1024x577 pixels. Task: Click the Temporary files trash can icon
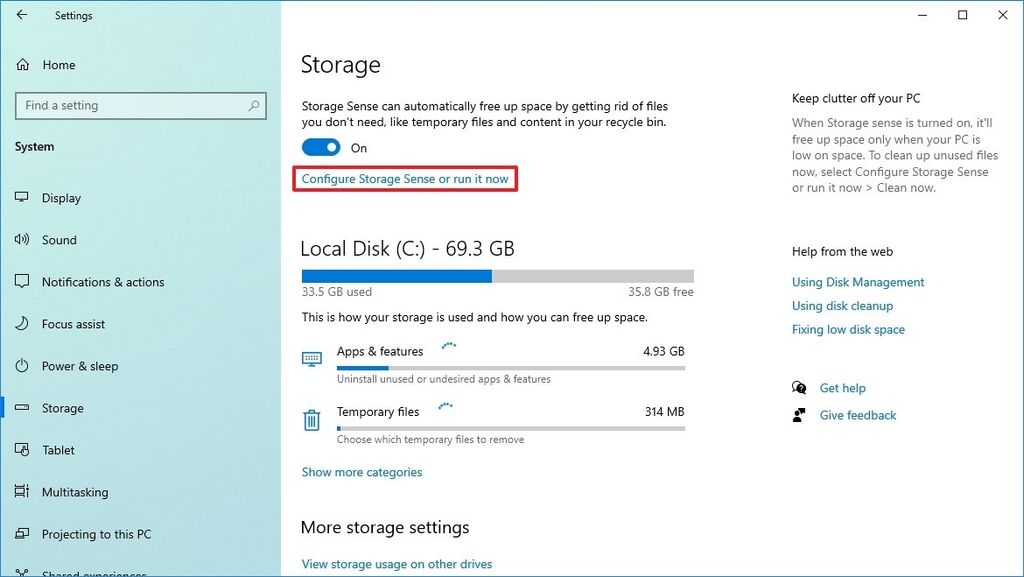[x=311, y=420]
